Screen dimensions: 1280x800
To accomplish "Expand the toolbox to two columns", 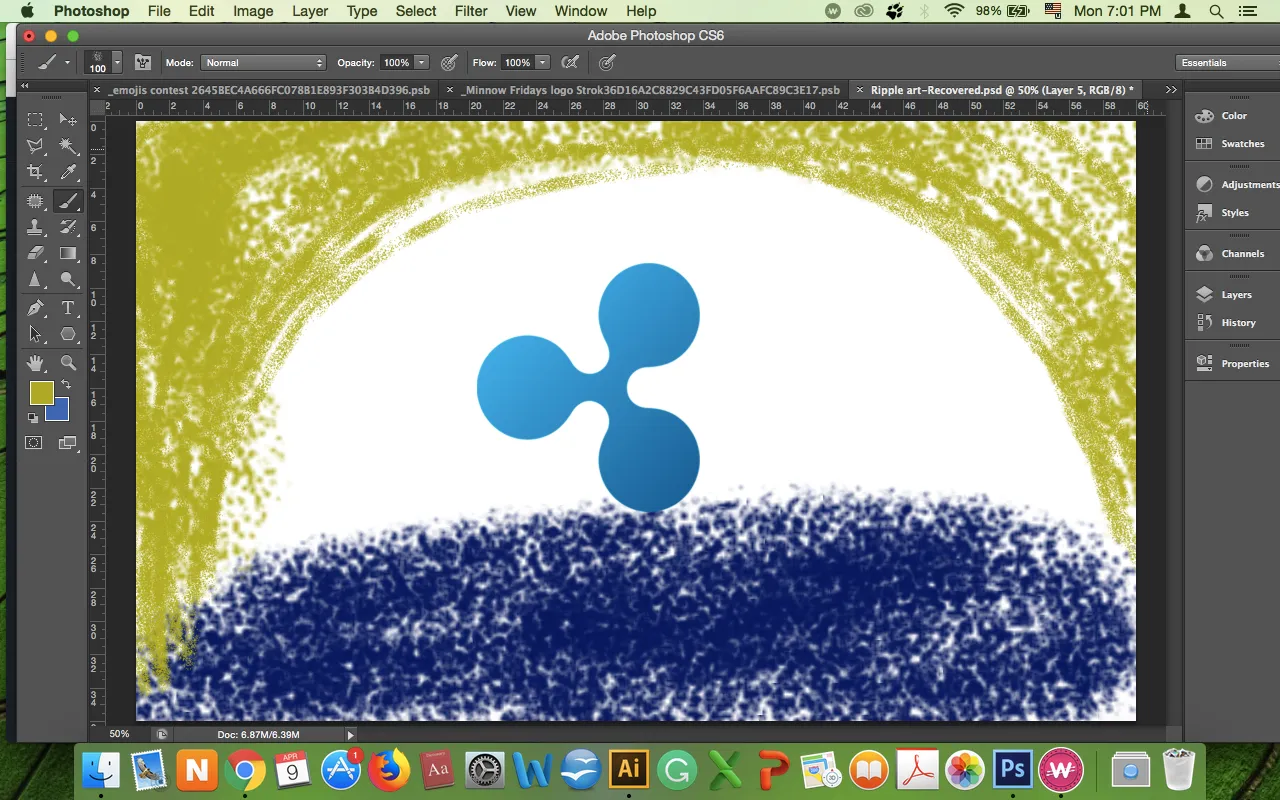I will 25,86.
